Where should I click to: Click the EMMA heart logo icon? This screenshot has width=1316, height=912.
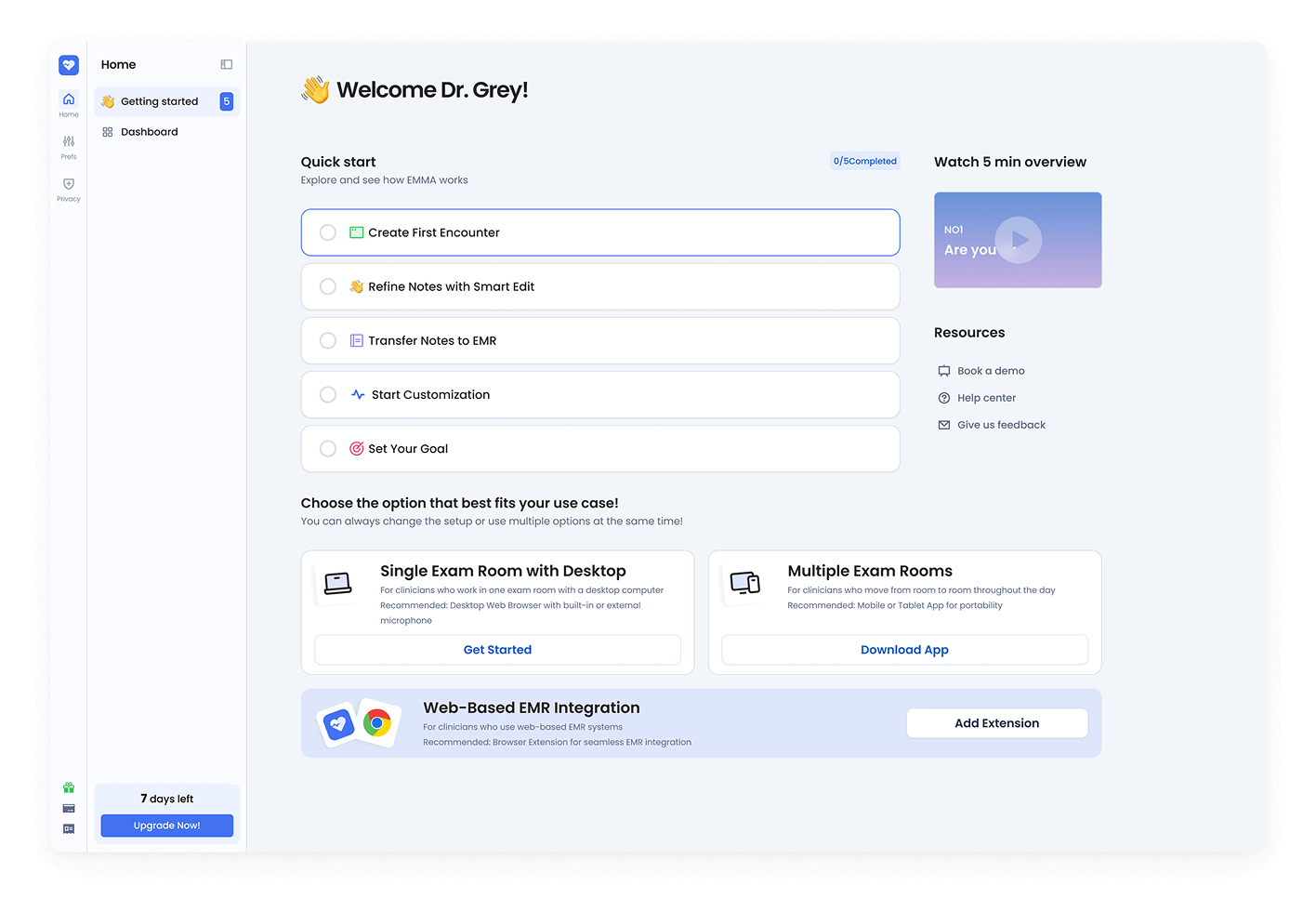click(69, 65)
